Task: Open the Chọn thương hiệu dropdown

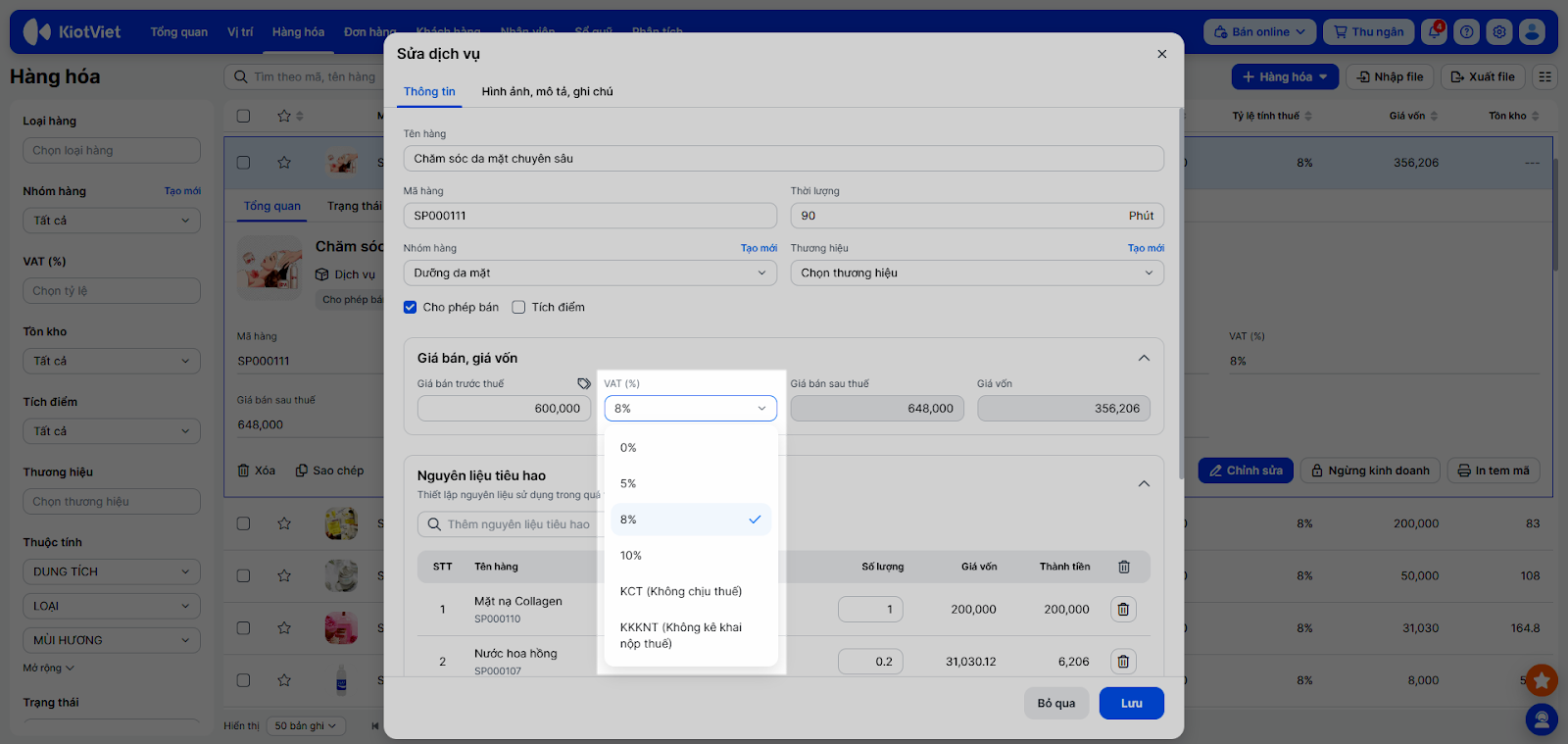Action: [976, 273]
